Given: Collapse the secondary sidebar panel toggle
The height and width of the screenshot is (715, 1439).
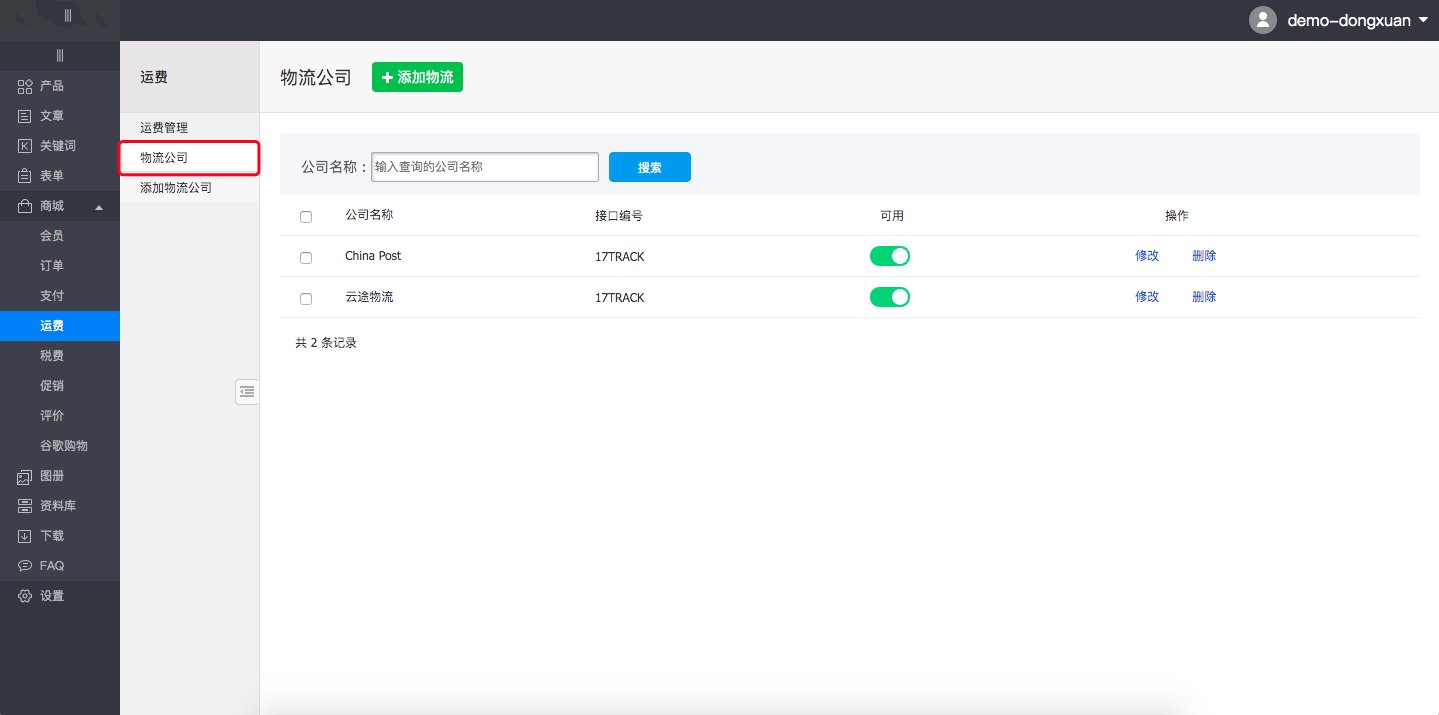Looking at the screenshot, I should [246, 392].
